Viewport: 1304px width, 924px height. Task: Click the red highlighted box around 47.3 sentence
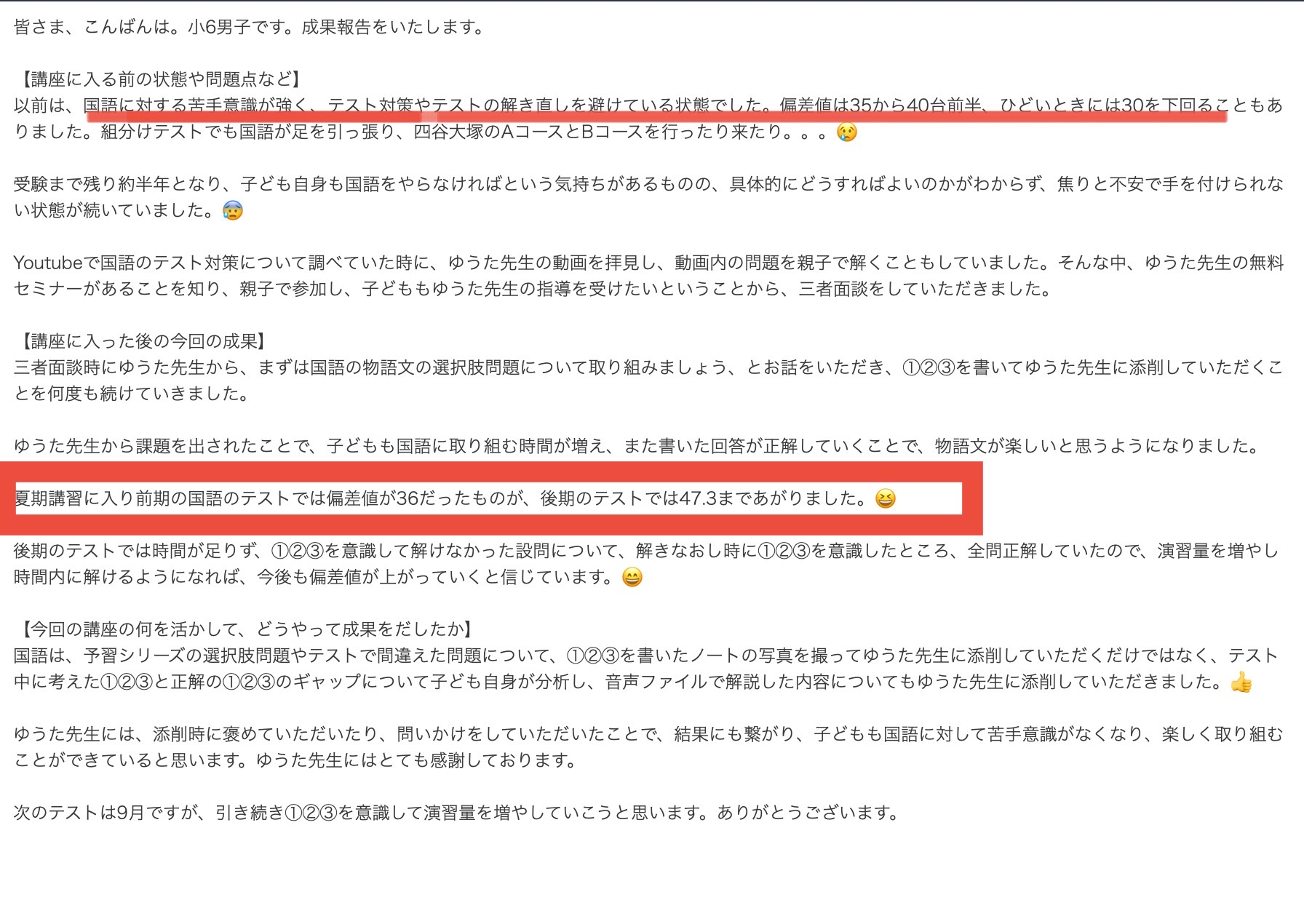click(x=491, y=498)
